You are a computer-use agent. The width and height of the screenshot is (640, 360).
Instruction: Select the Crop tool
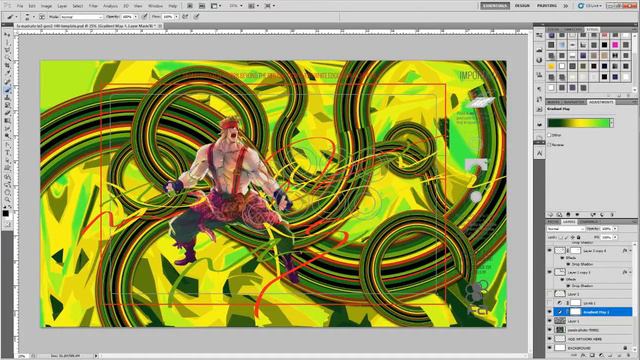point(7,66)
